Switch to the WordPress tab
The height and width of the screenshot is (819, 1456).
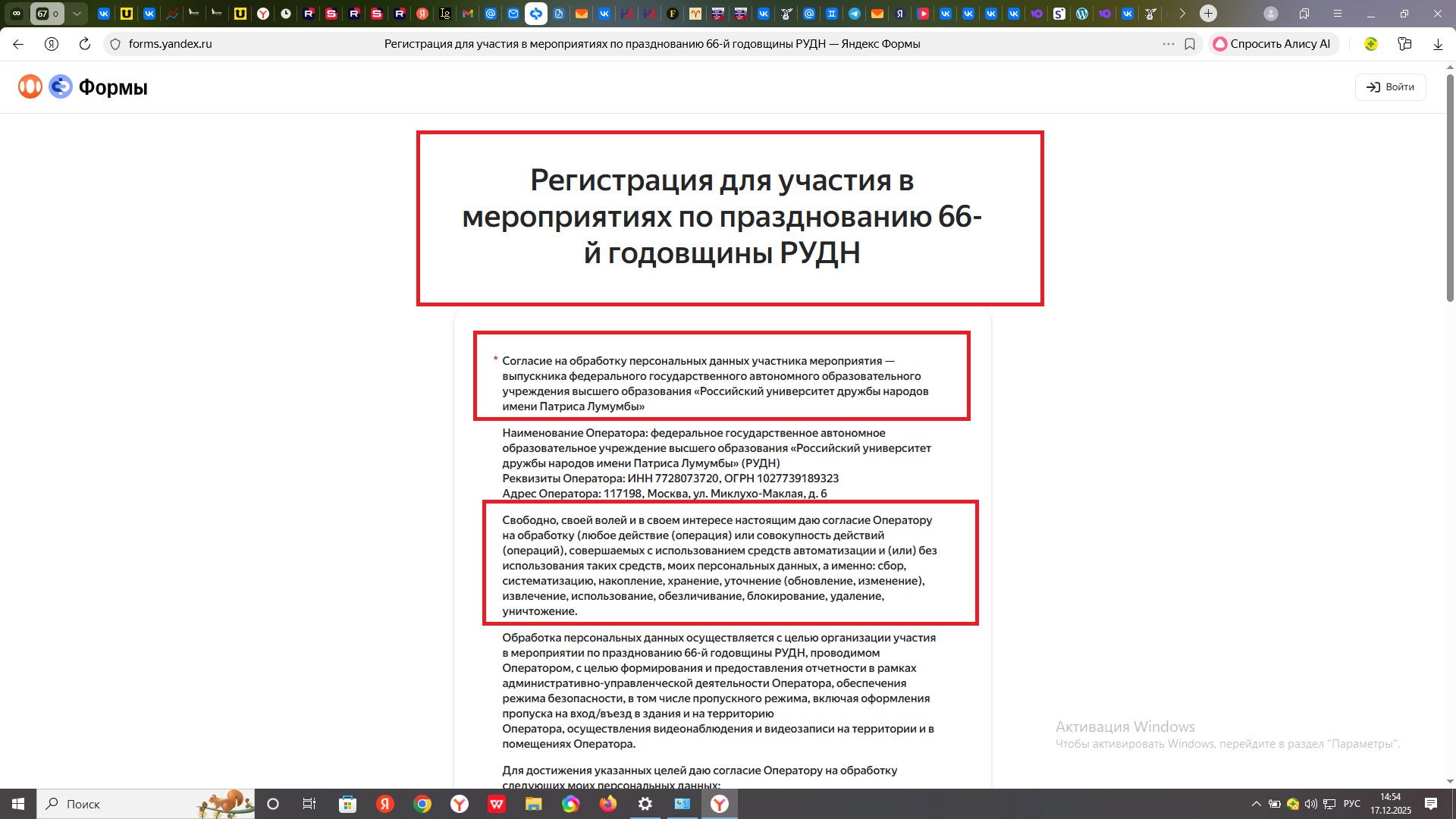(x=1082, y=14)
